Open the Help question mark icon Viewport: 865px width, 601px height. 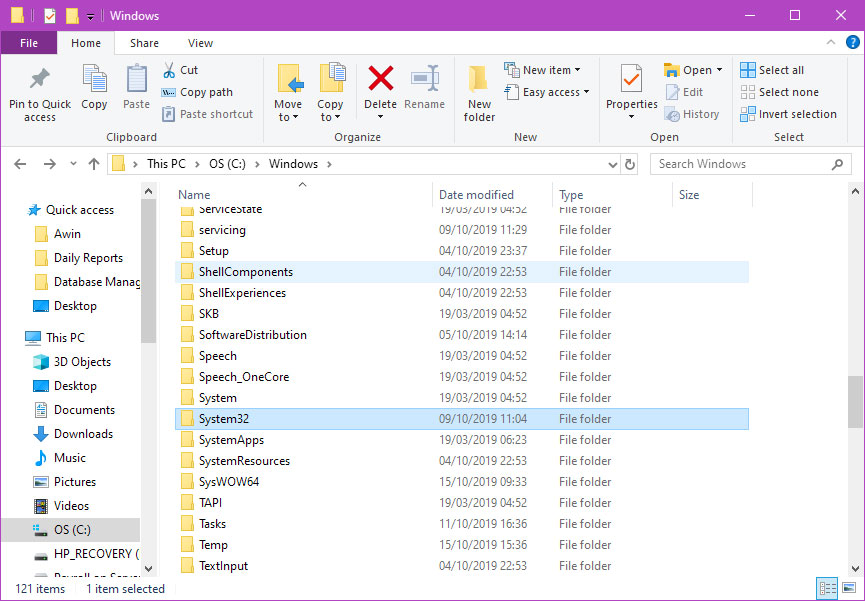(852, 42)
